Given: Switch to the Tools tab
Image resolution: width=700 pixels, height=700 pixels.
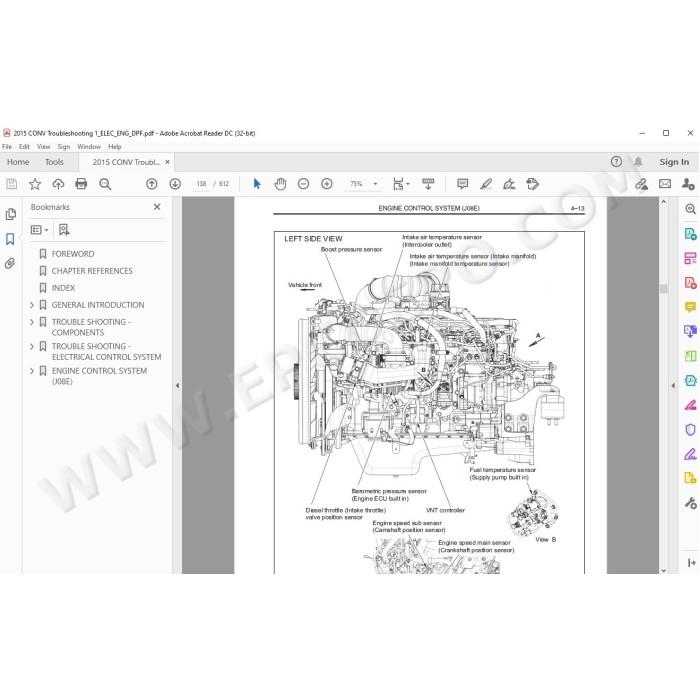Looking at the screenshot, I should point(54,162).
